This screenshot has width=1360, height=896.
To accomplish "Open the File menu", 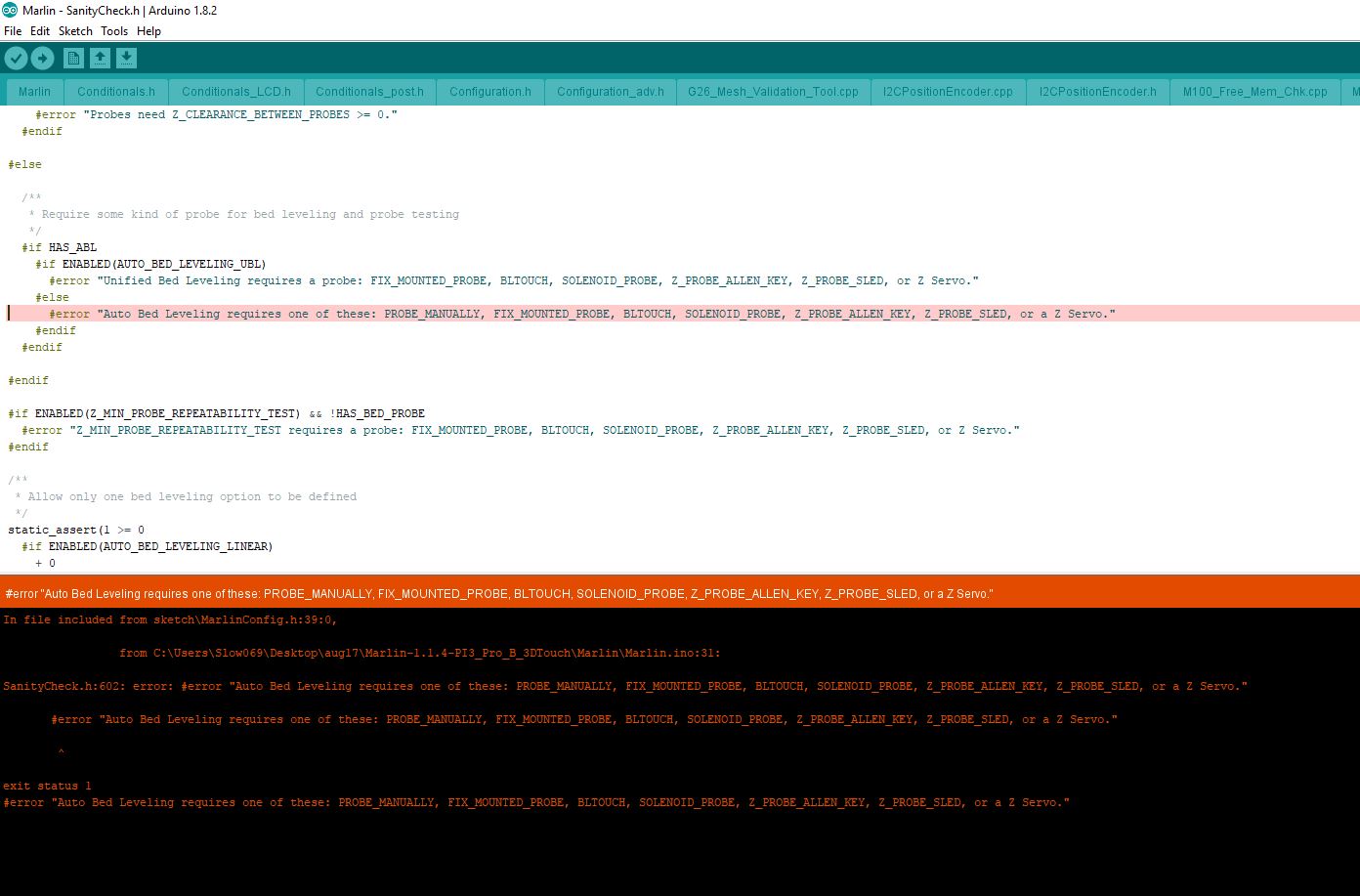I will tap(13, 31).
